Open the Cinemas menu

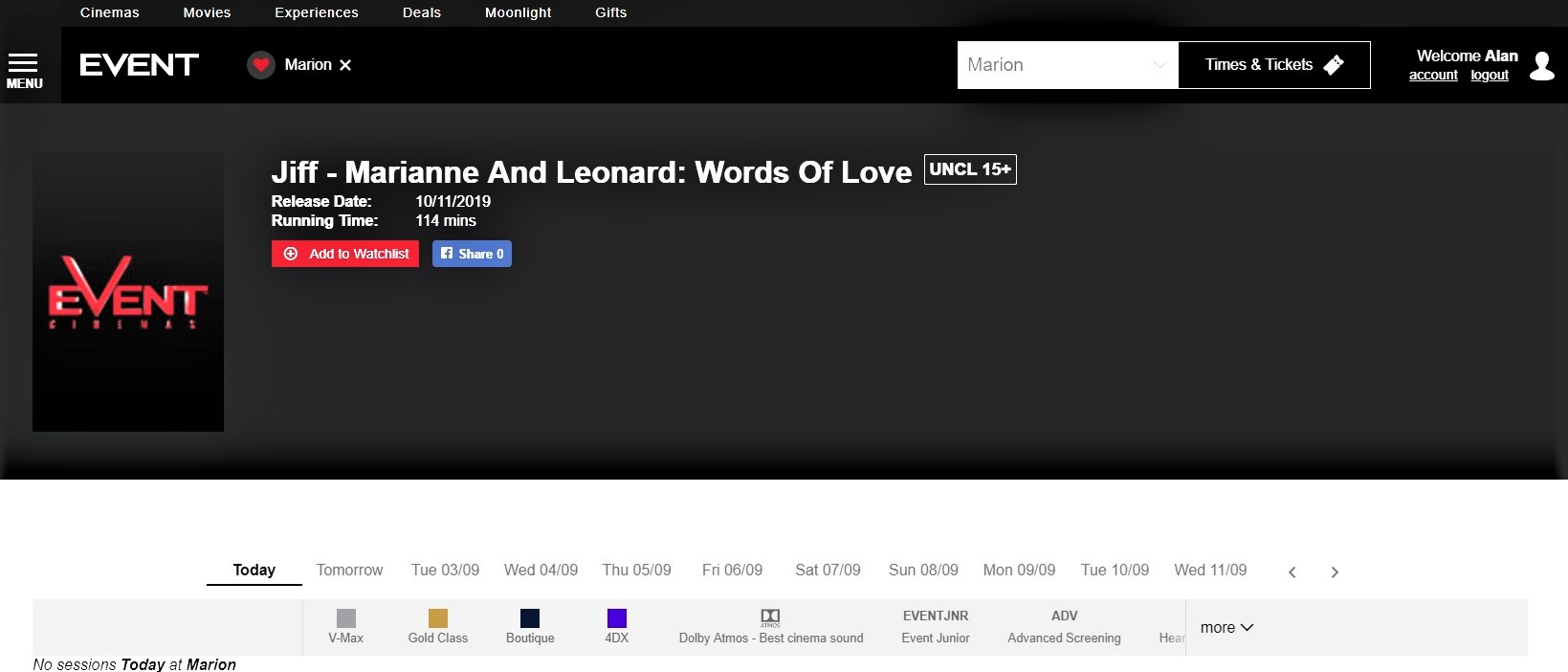(x=110, y=12)
